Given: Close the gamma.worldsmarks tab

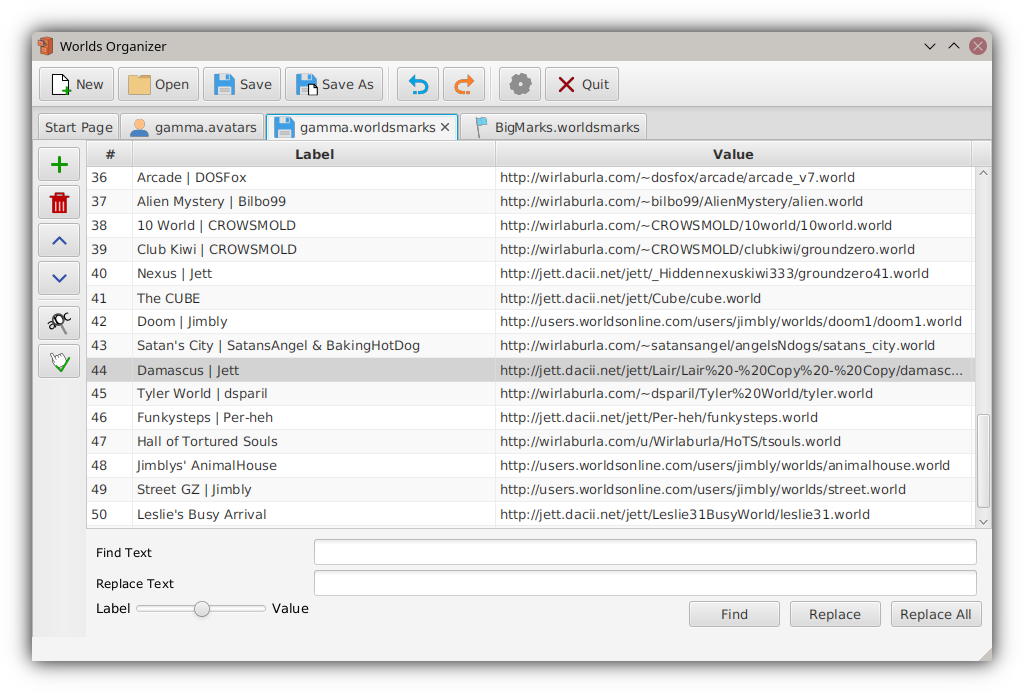Looking at the screenshot, I should 445,127.
